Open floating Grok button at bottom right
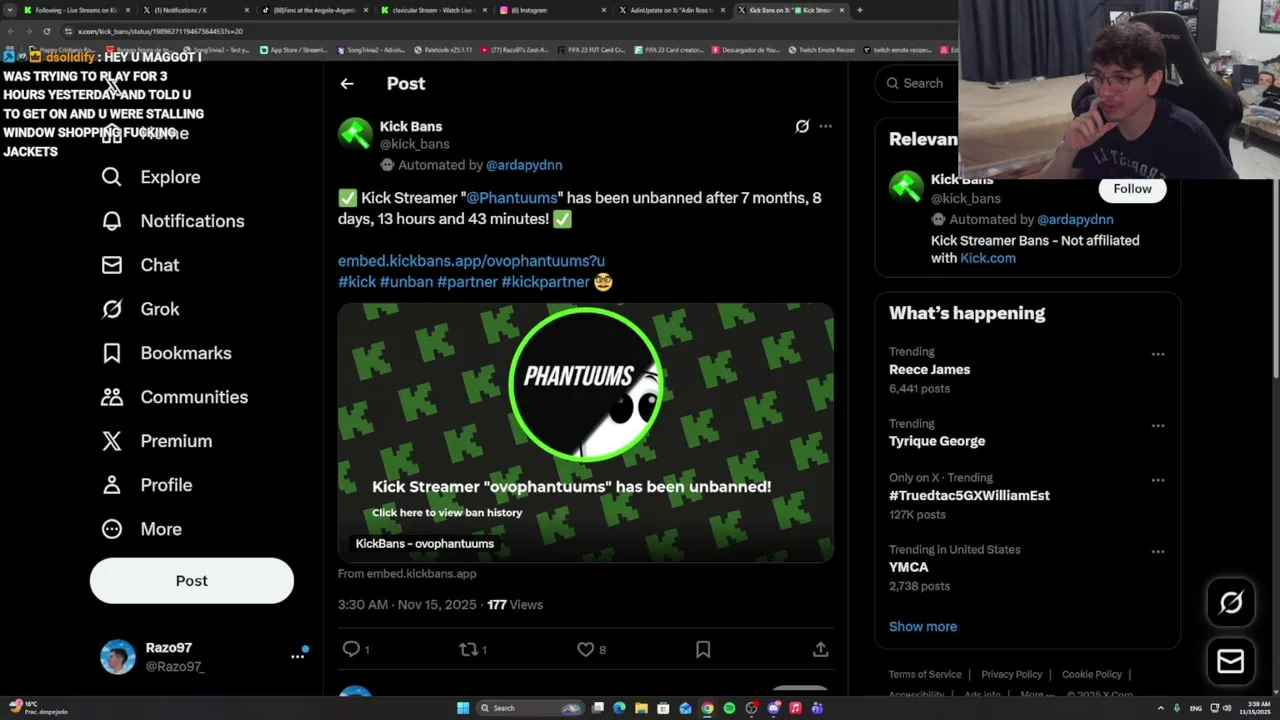The height and width of the screenshot is (720, 1280). (1230, 602)
